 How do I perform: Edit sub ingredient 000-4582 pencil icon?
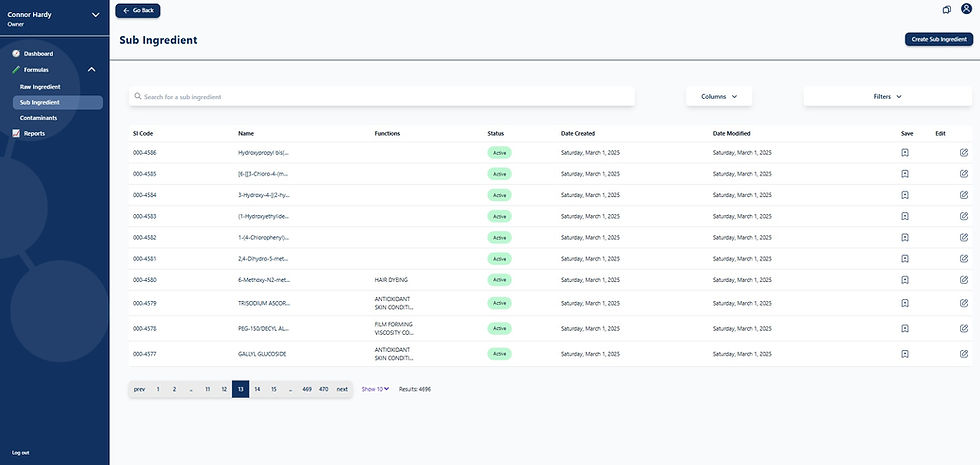tap(964, 238)
